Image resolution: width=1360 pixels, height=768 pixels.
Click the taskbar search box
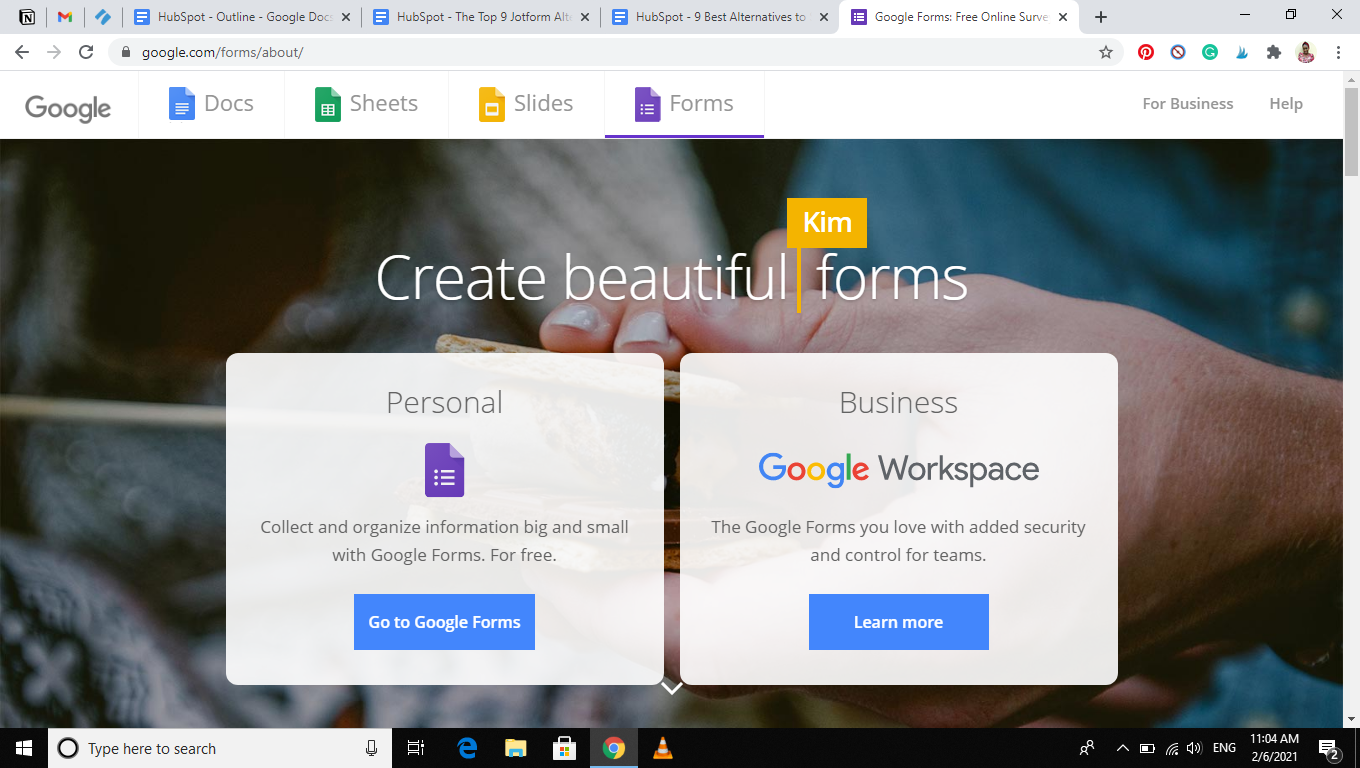tap(220, 748)
